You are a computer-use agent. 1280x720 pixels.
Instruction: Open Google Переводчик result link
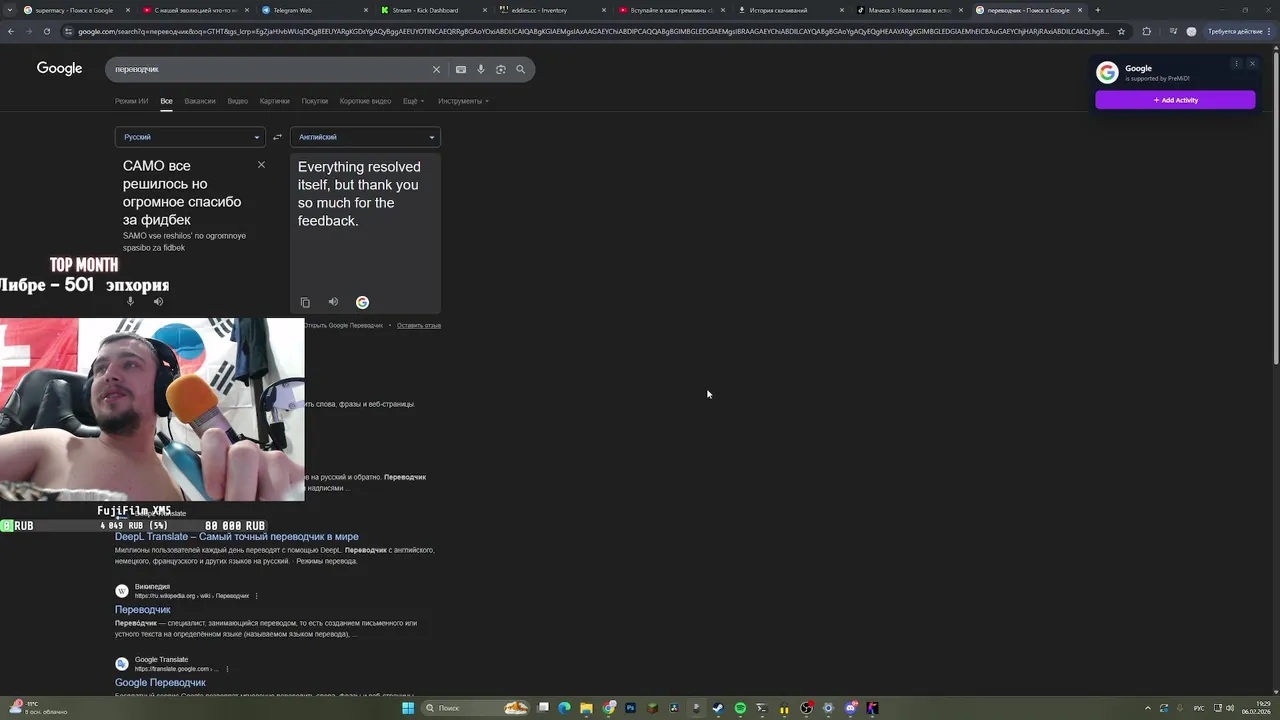pos(160,683)
